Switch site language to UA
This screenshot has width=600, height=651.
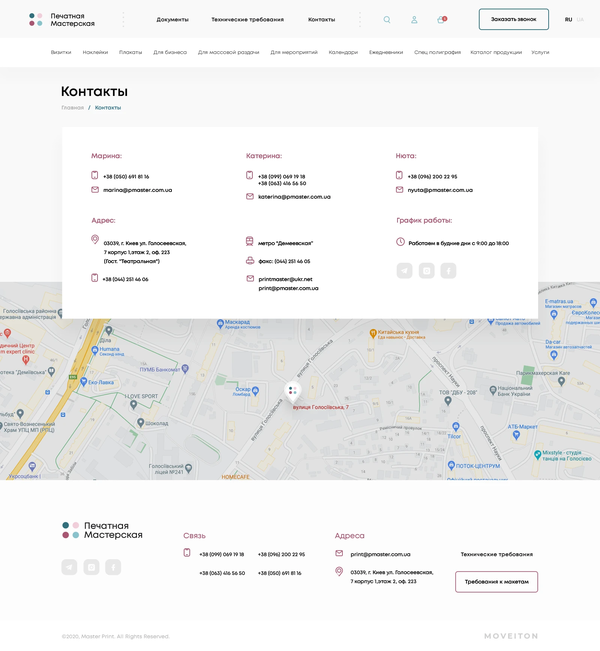580,19
